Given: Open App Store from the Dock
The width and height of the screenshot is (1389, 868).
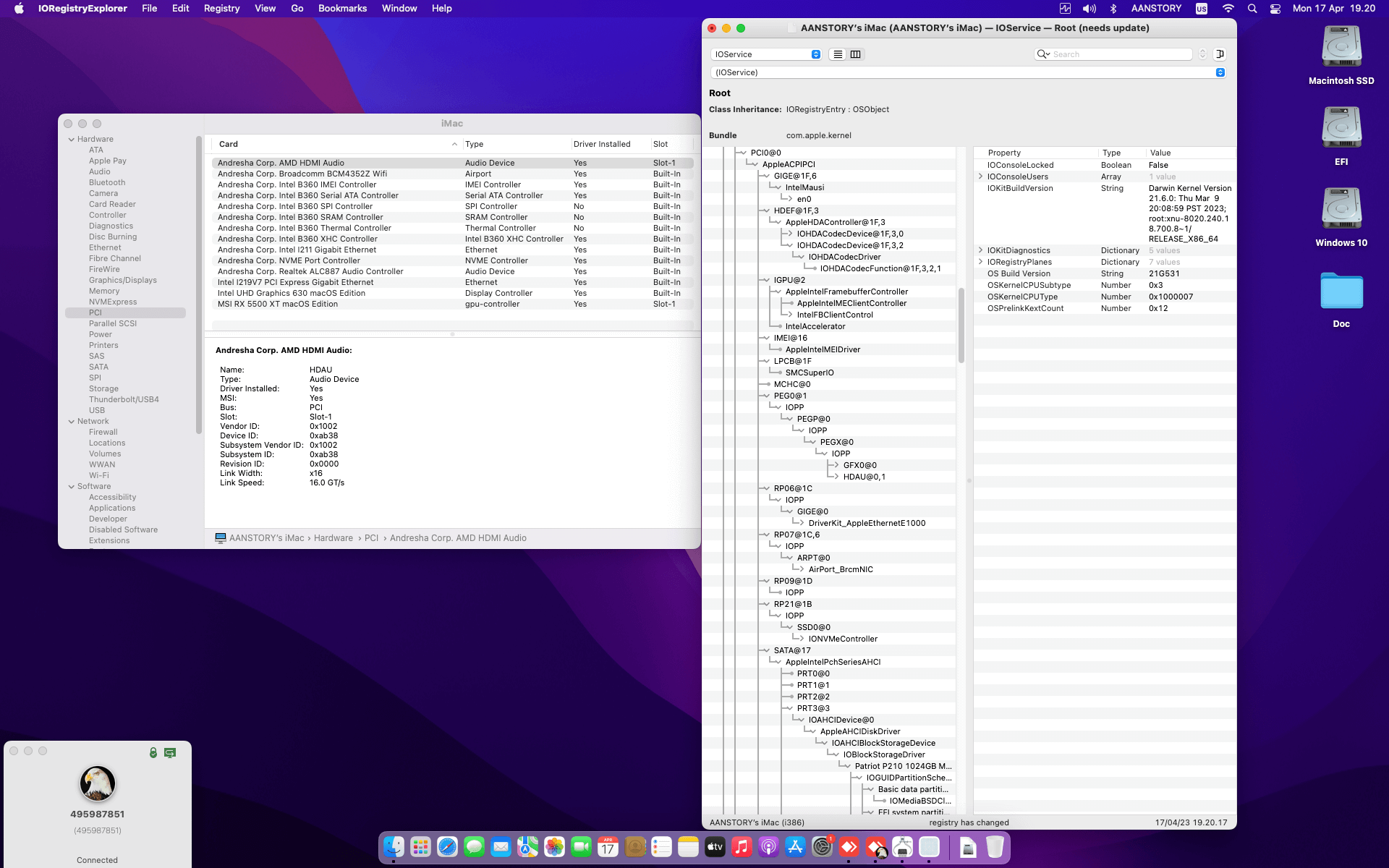Looking at the screenshot, I should (795, 846).
